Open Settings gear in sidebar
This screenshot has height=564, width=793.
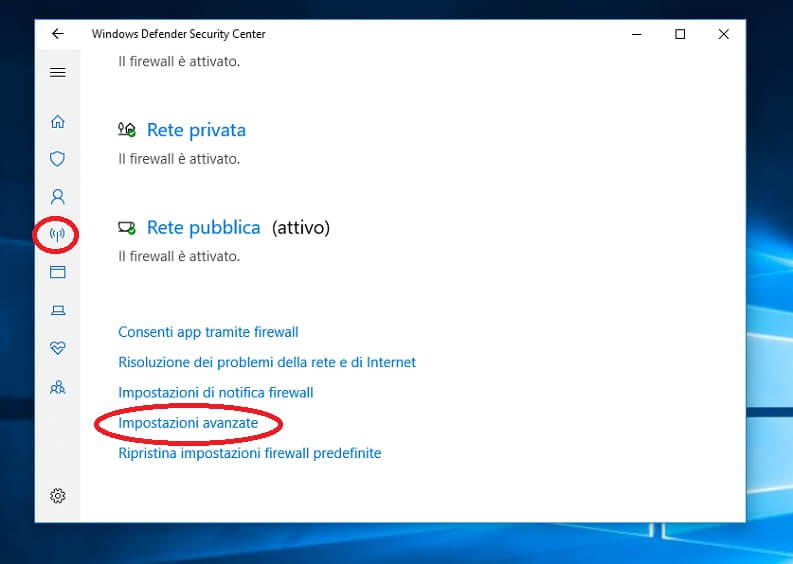[58, 496]
